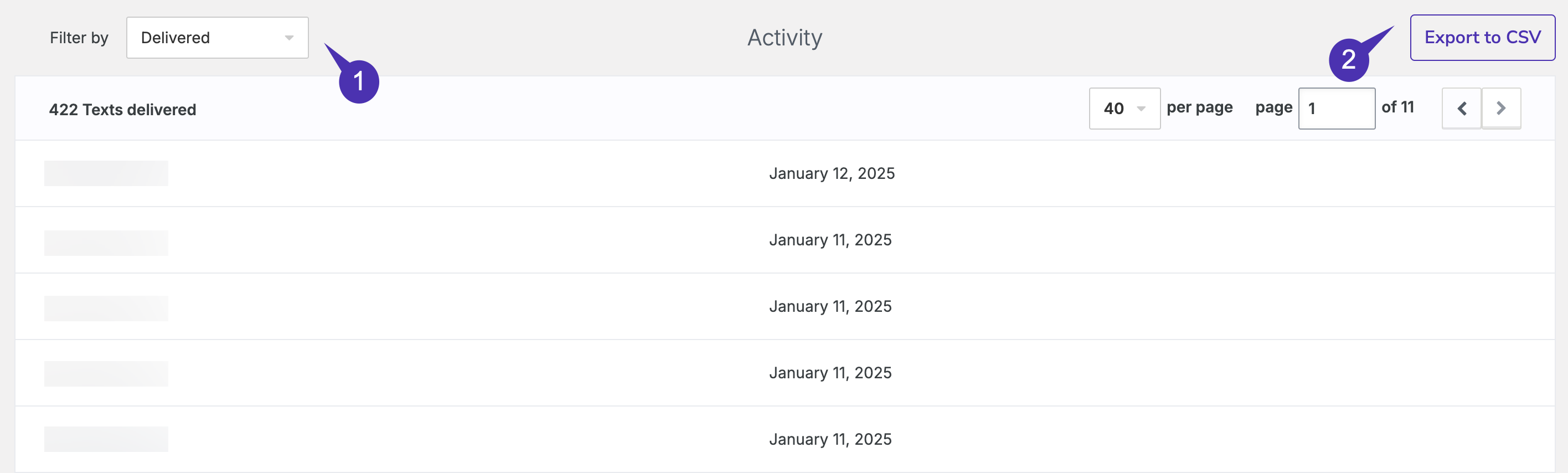Click the last January 11, 2025 entry
1568x473 pixels.
click(831, 439)
